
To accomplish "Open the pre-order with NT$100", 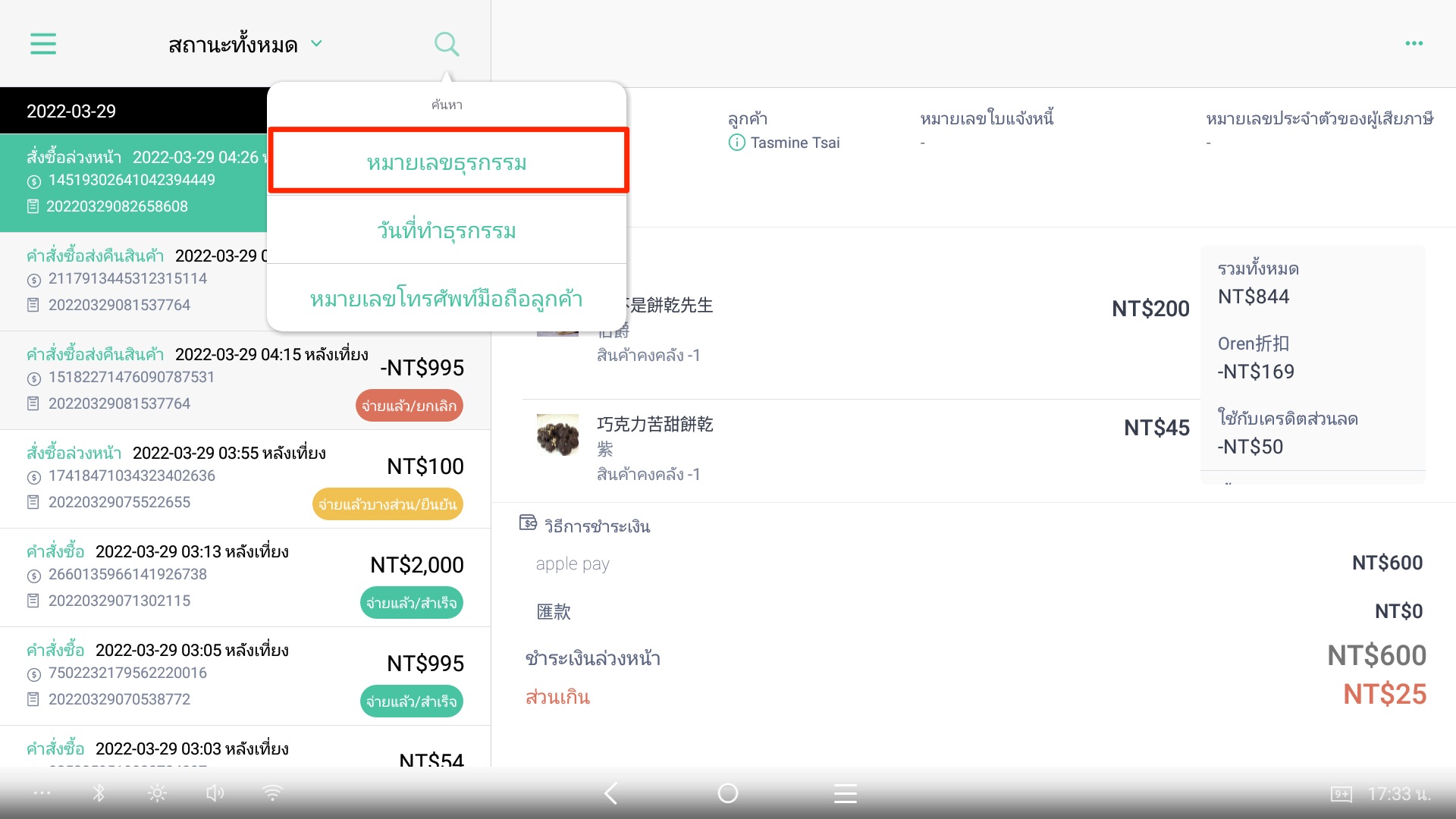I will point(245,479).
